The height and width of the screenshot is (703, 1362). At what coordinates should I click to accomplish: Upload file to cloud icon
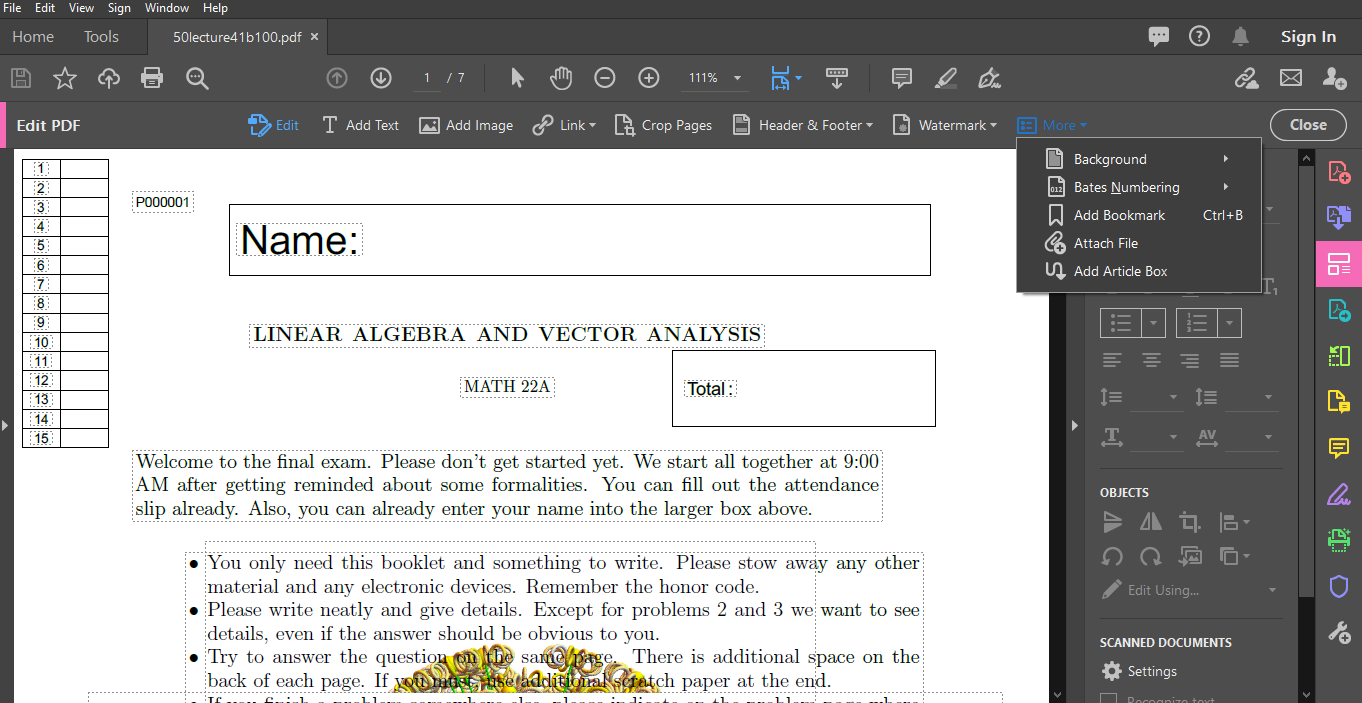108,78
